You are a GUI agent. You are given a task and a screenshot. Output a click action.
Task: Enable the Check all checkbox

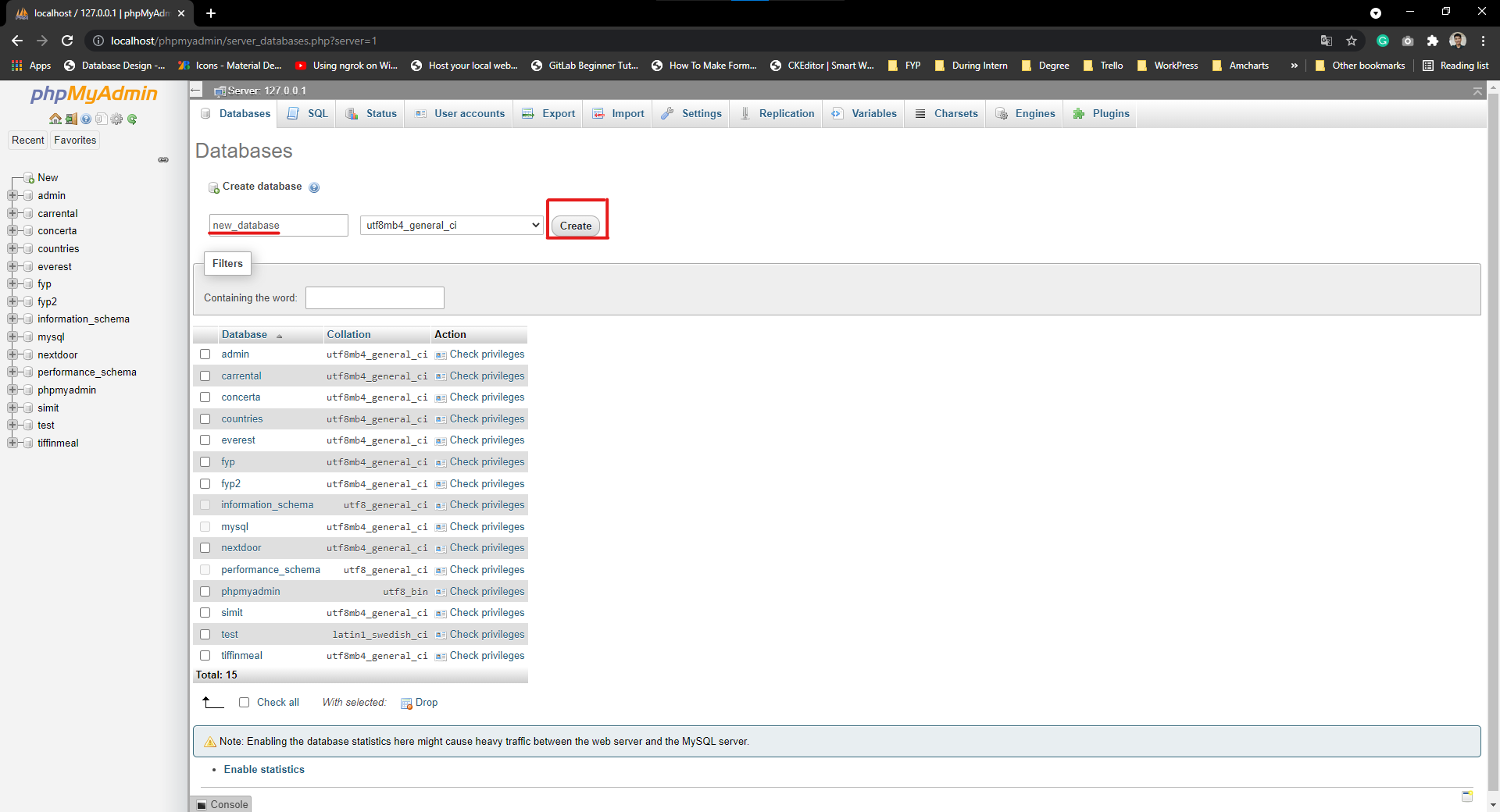(x=243, y=702)
